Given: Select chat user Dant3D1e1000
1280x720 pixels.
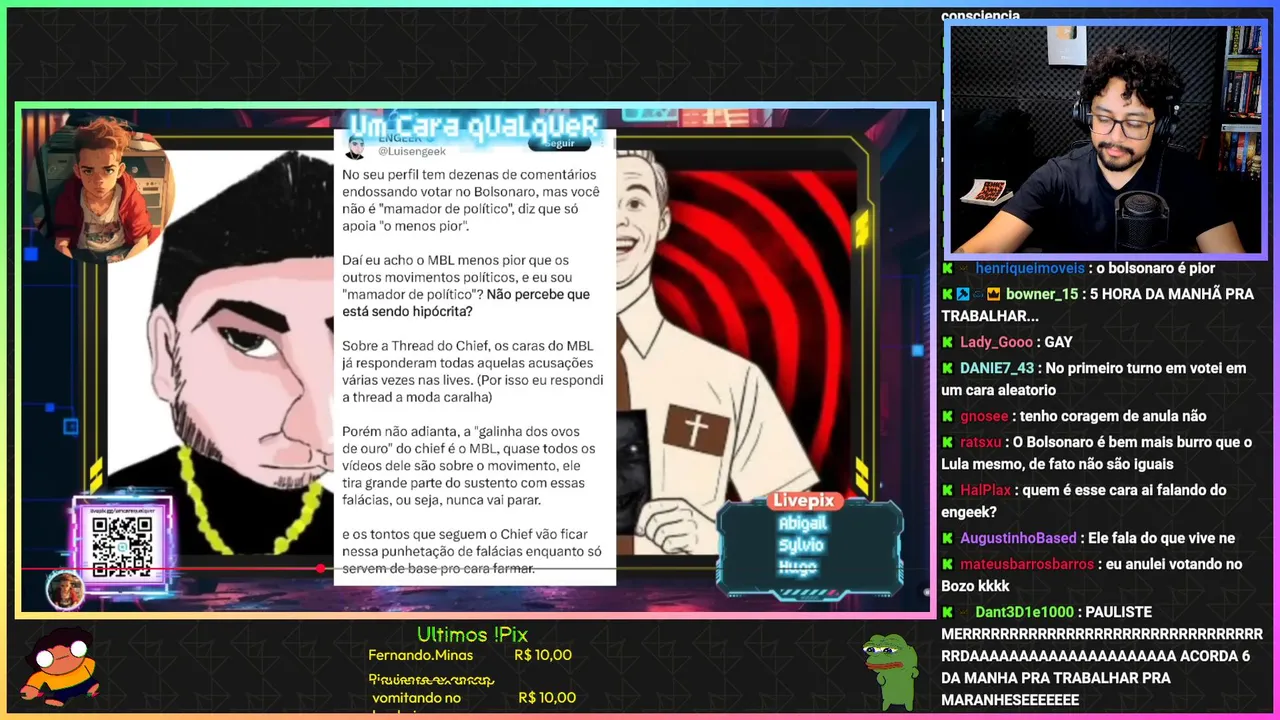Looking at the screenshot, I should point(1025,612).
